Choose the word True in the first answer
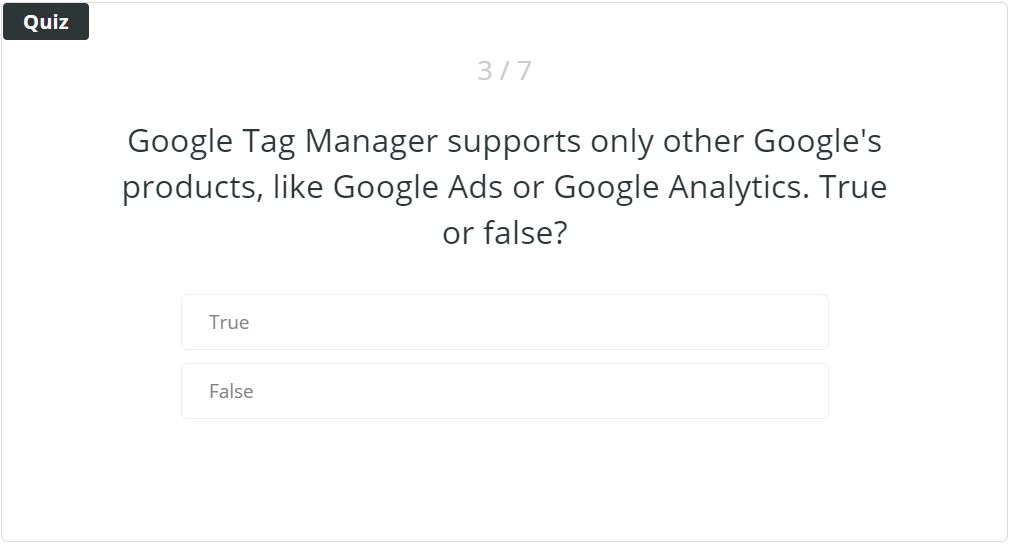Screen dimensions: 1011x548 coord(229,322)
